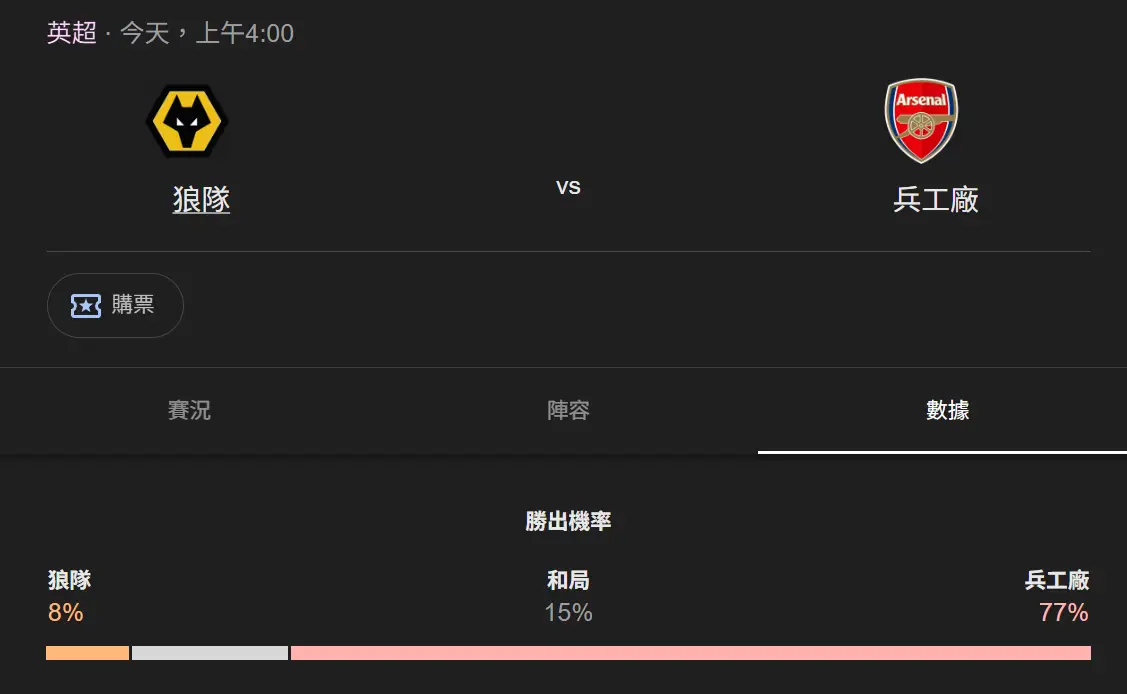This screenshot has width=1127, height=694.
Task: Click the gray draw probability bar segment
Action: 210,653
